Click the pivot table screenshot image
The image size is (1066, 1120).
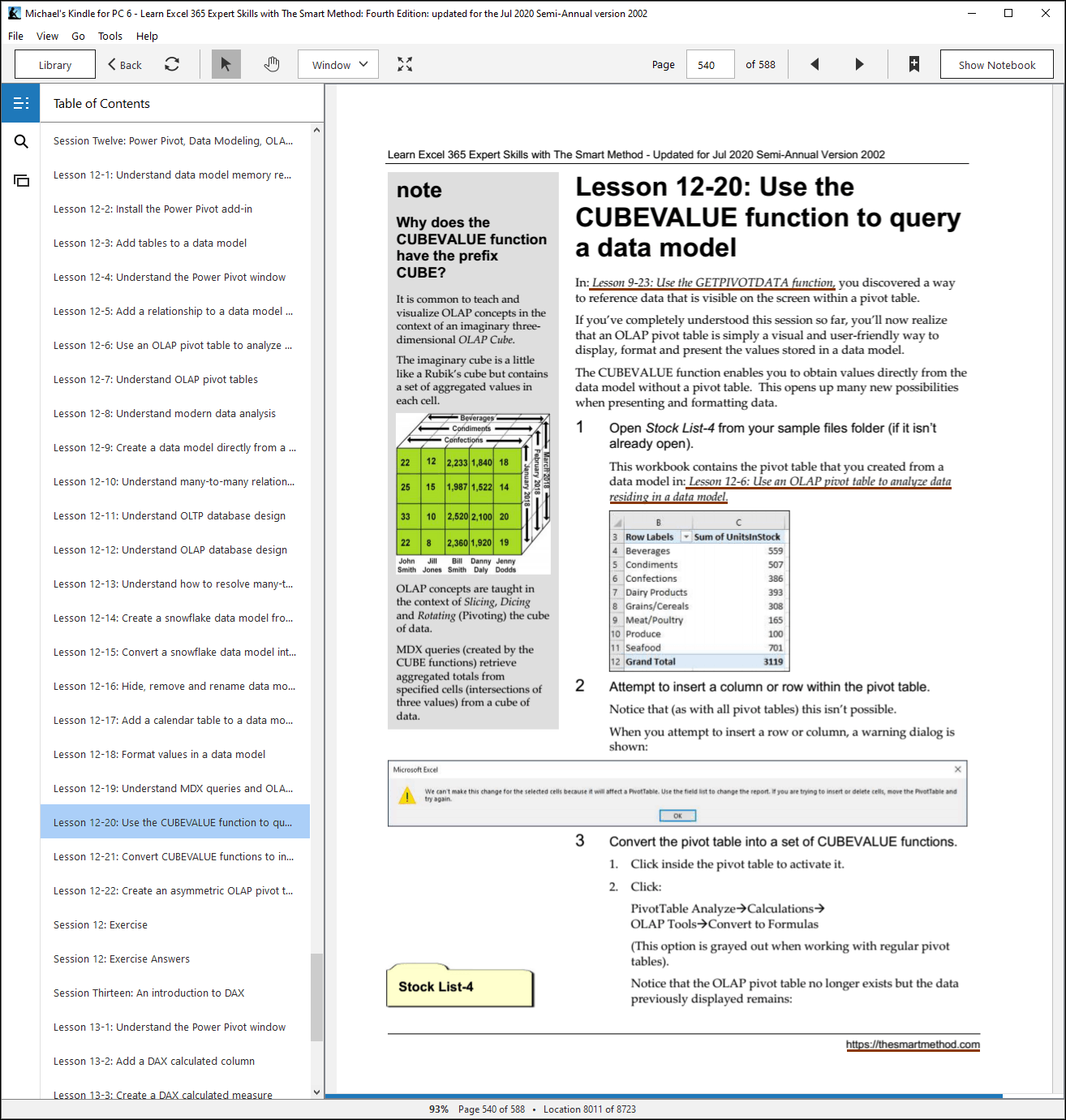pos(699,591)
